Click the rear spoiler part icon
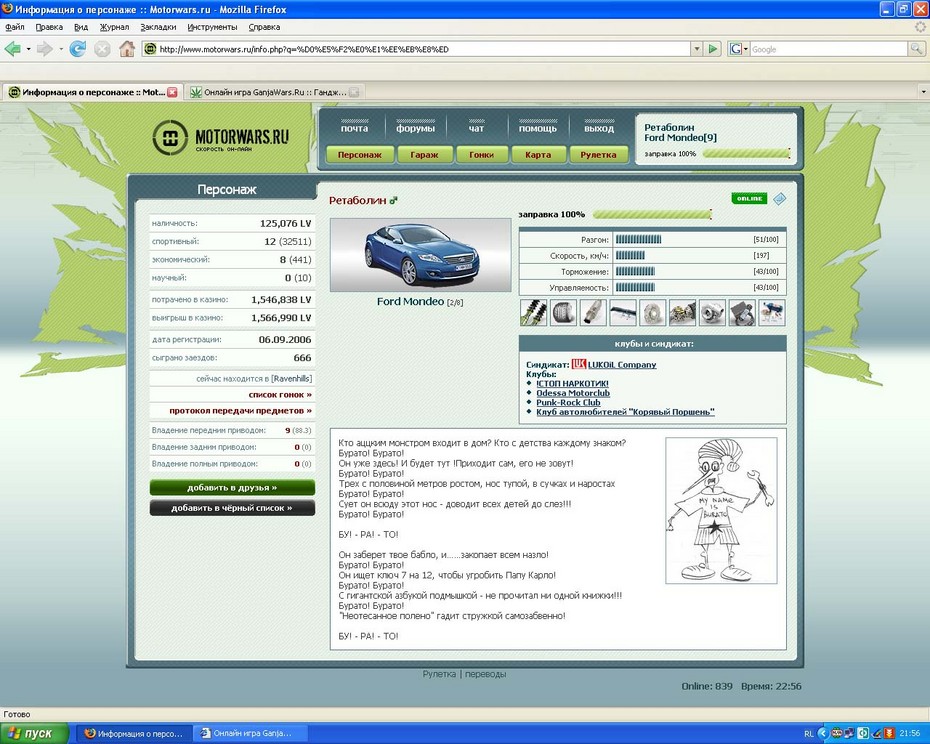This screenshot has width=930, height=744. point(623,312)
